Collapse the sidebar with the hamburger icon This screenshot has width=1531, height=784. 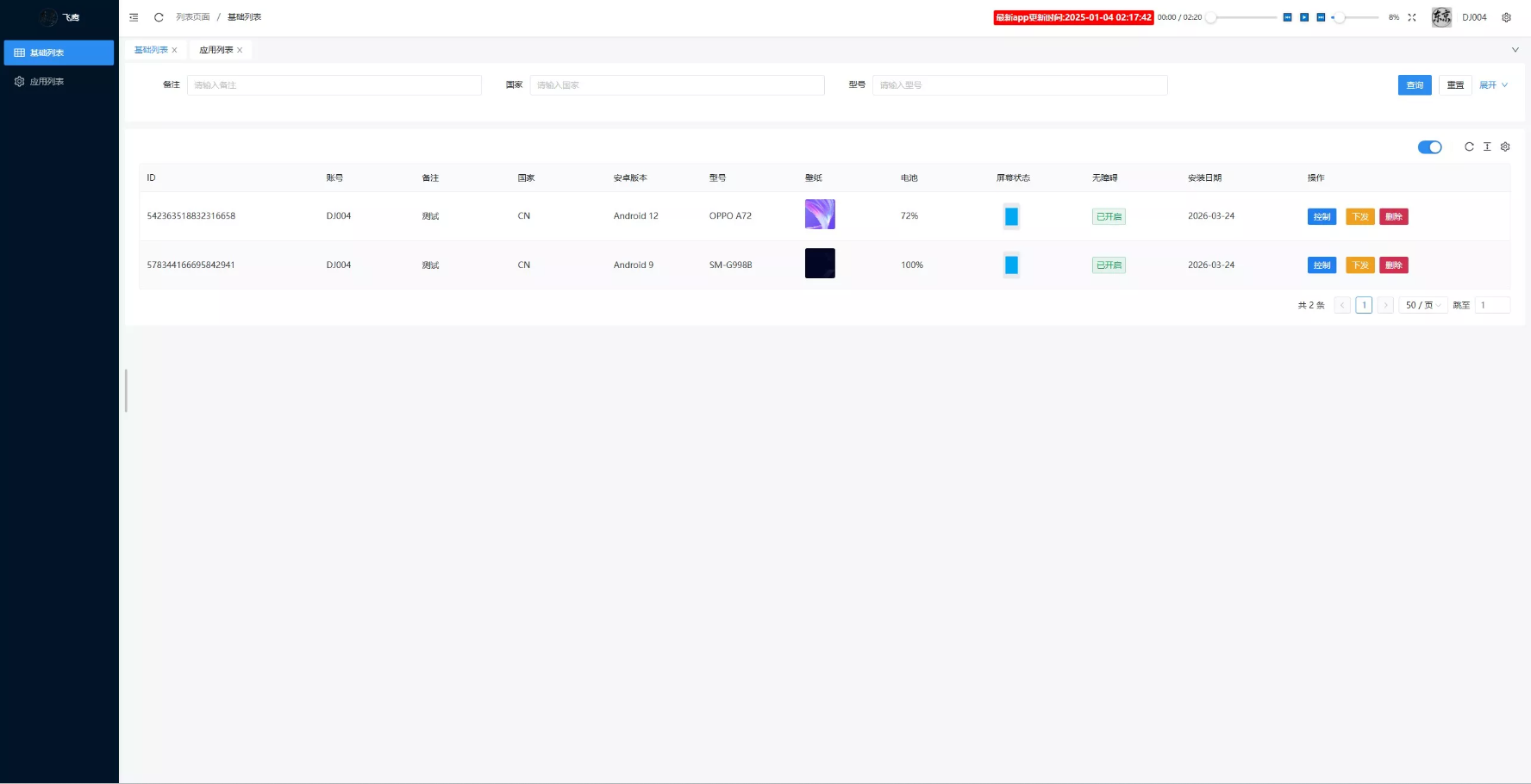[134, 17]
